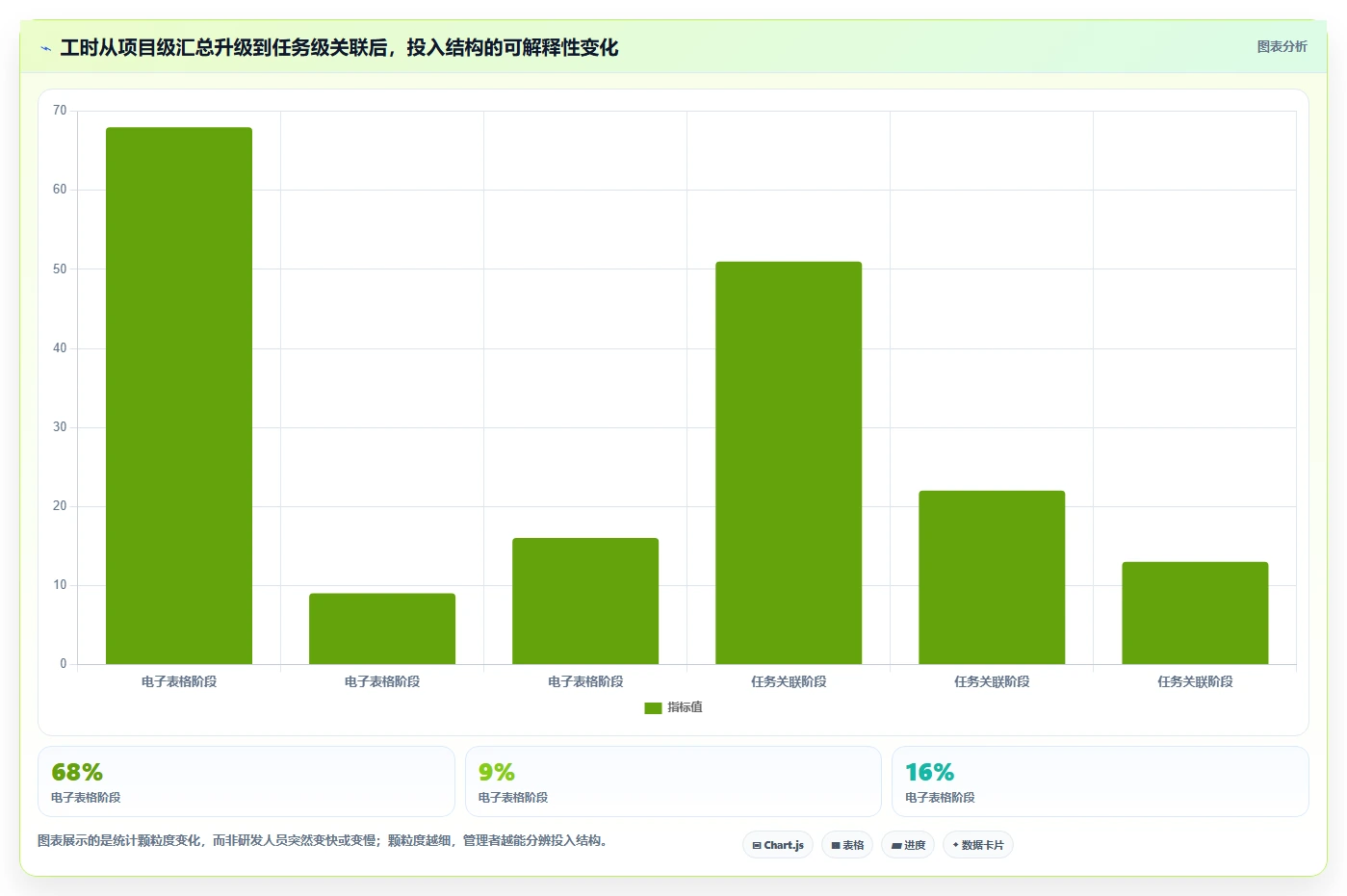Click the y-axis tick label 10
The height and width of the screenshot is (896, 1347).
click(60, 585)
